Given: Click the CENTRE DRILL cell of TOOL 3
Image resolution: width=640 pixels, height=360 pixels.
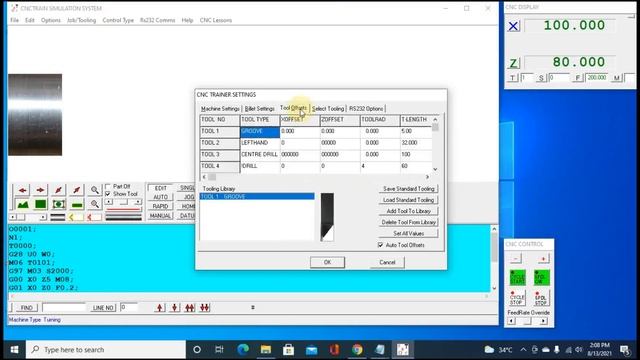Looking at the screenshot, I should pyautogui.click(x=260, y=155).
